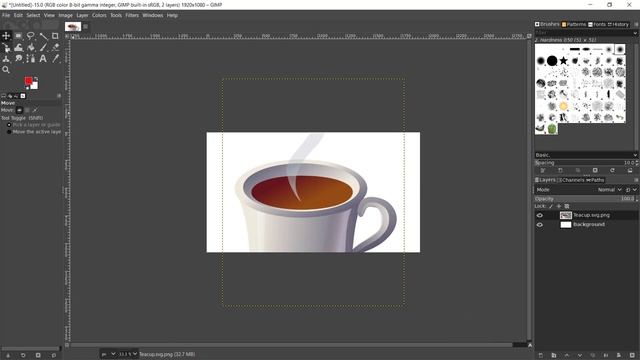Hide the Teacup.svg.png layer

click(x=540, y=215)
